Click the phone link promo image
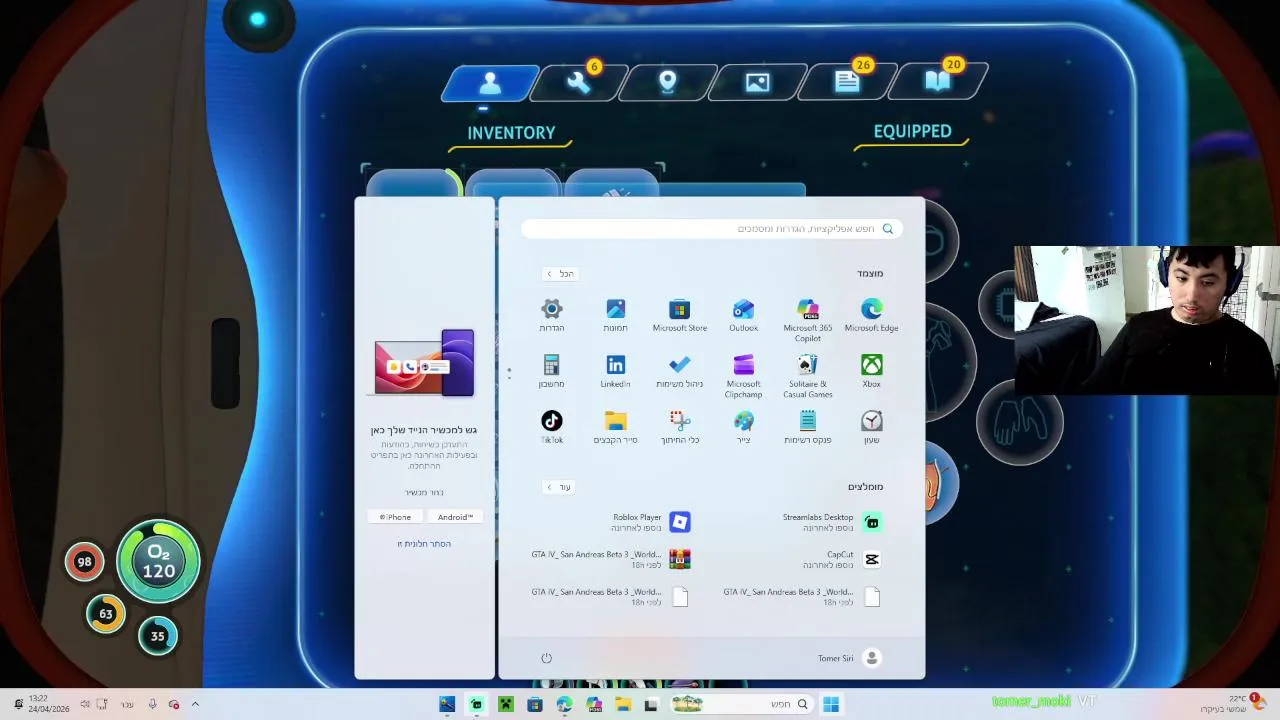The height and width of the screenshot is (720, 1280). click(x=424, y=363)
